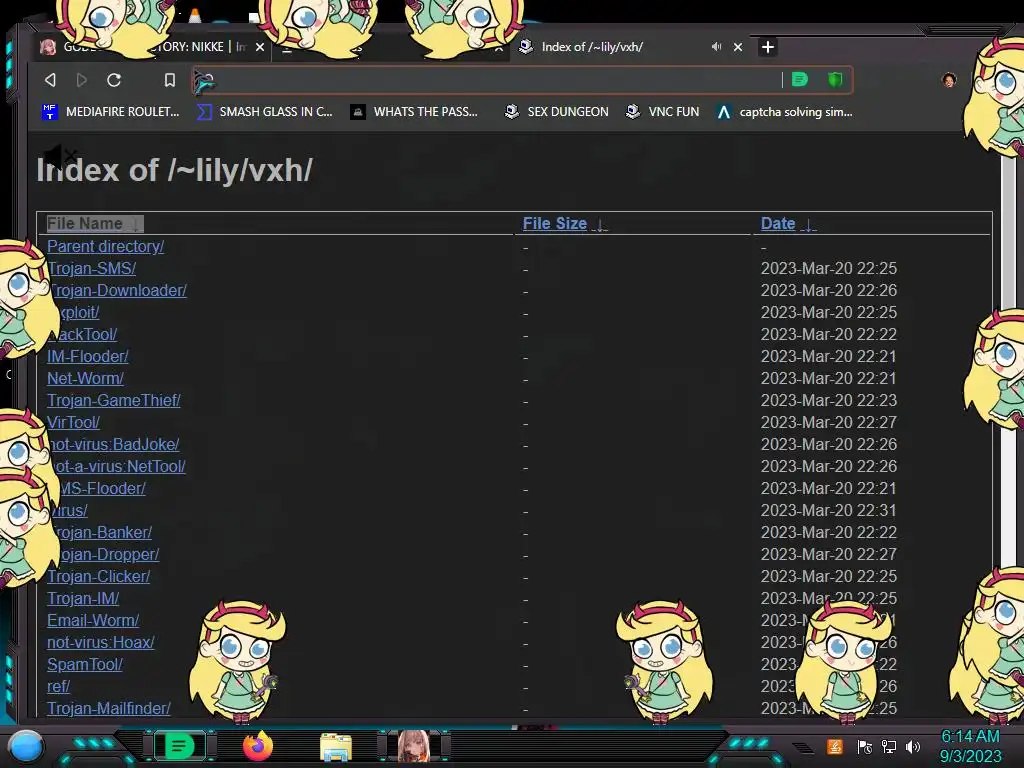Open the not-a-virus:NetTool/ folder link
1024x768 pixels.
pyautogui.click(x=116, y=466)
